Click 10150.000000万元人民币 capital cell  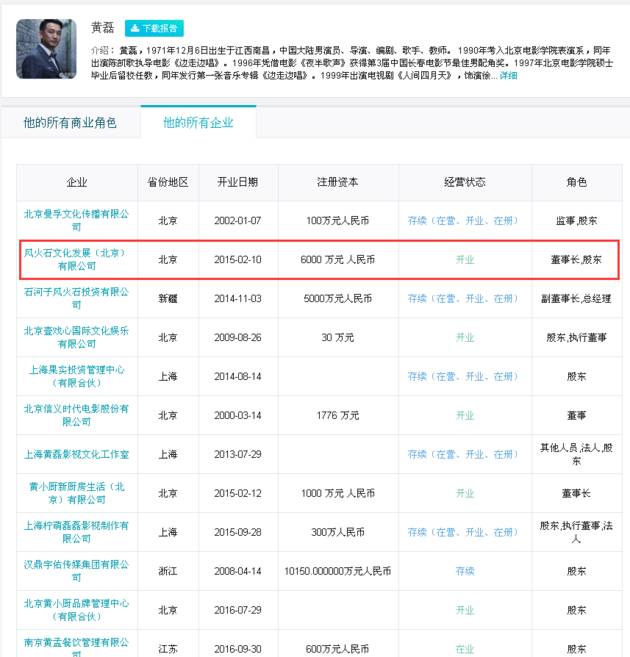tap(338, 571)
